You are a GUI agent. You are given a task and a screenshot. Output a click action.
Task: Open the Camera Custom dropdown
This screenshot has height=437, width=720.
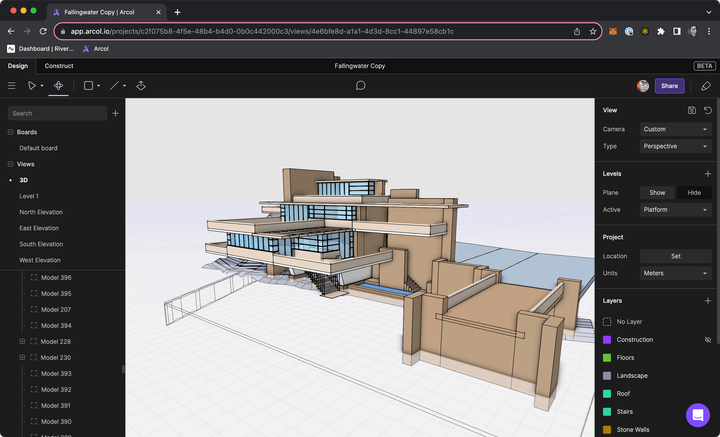(675, 129)
